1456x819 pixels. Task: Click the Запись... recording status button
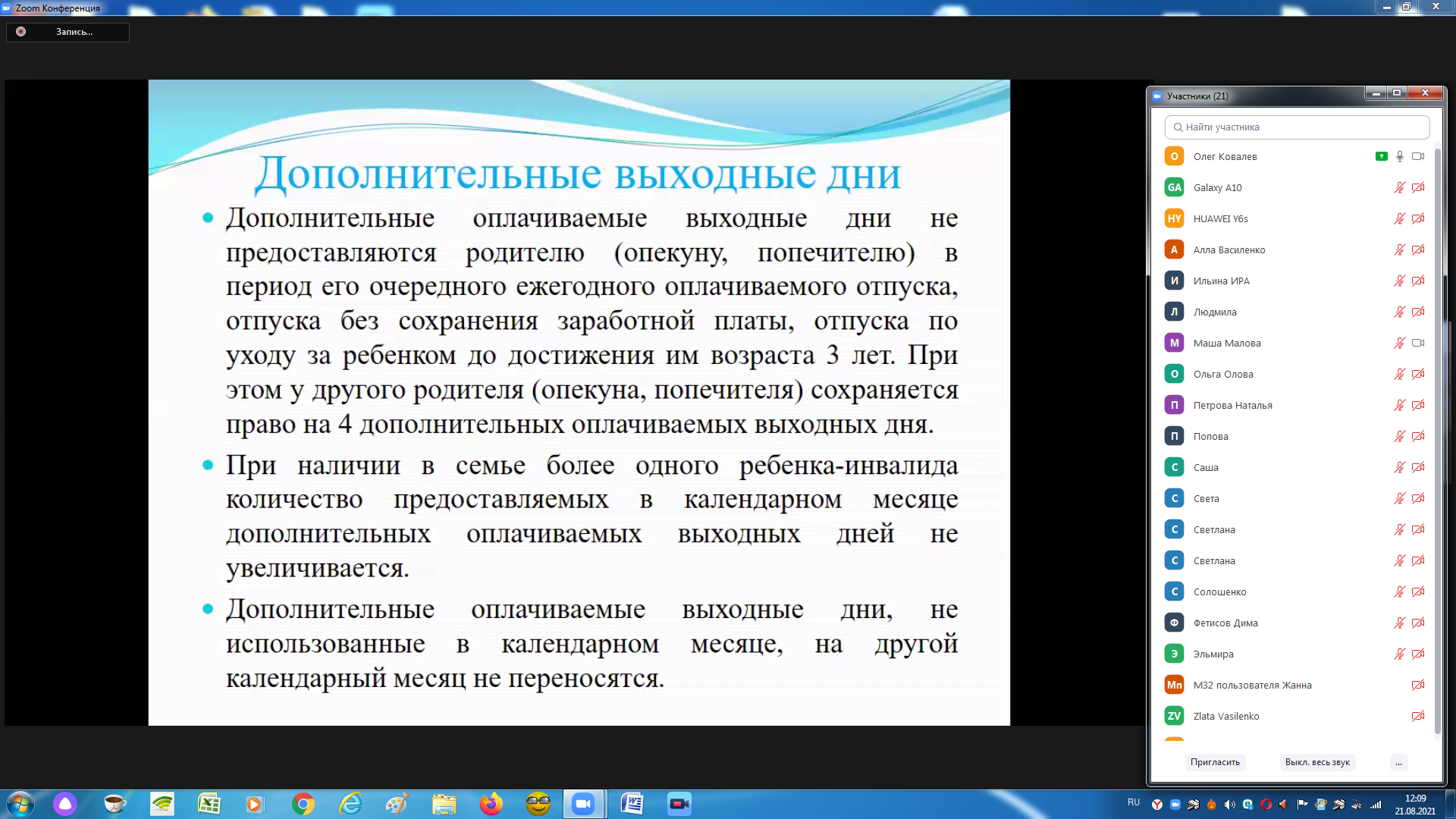click(x=67, y=32)
